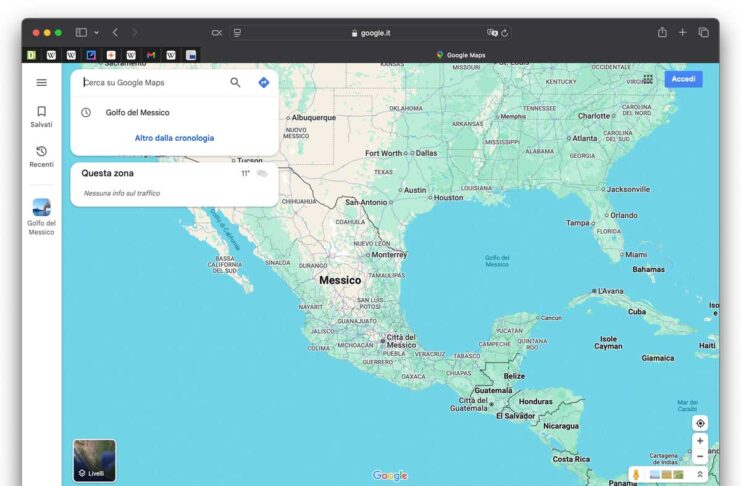Expand imagery strip with double chevron
The image size is (741, 486).
[x=700, y=474]
